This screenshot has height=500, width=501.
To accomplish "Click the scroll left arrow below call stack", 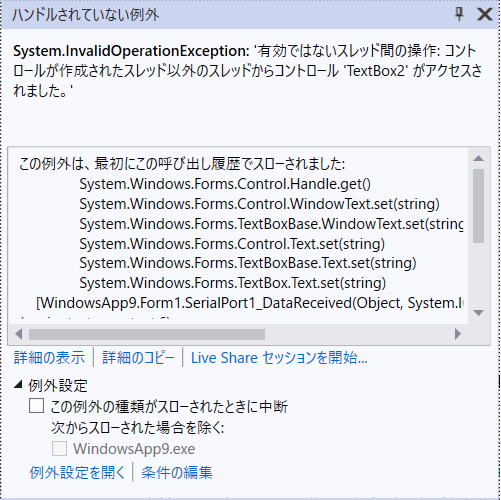I will pyautogui.click(x=19, y=334).
